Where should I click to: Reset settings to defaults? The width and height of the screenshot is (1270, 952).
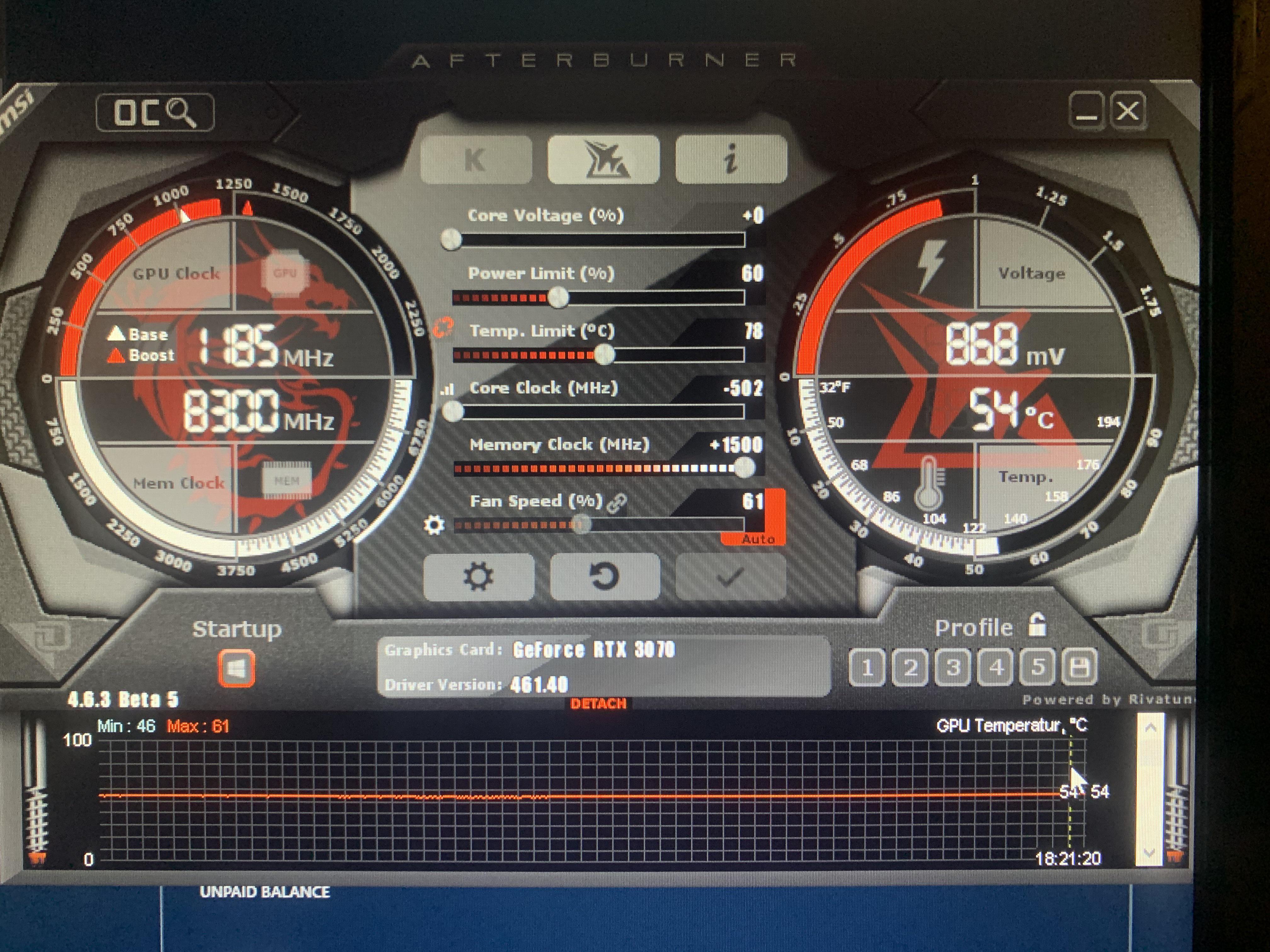pyautogui.click(x=604, y=577)
